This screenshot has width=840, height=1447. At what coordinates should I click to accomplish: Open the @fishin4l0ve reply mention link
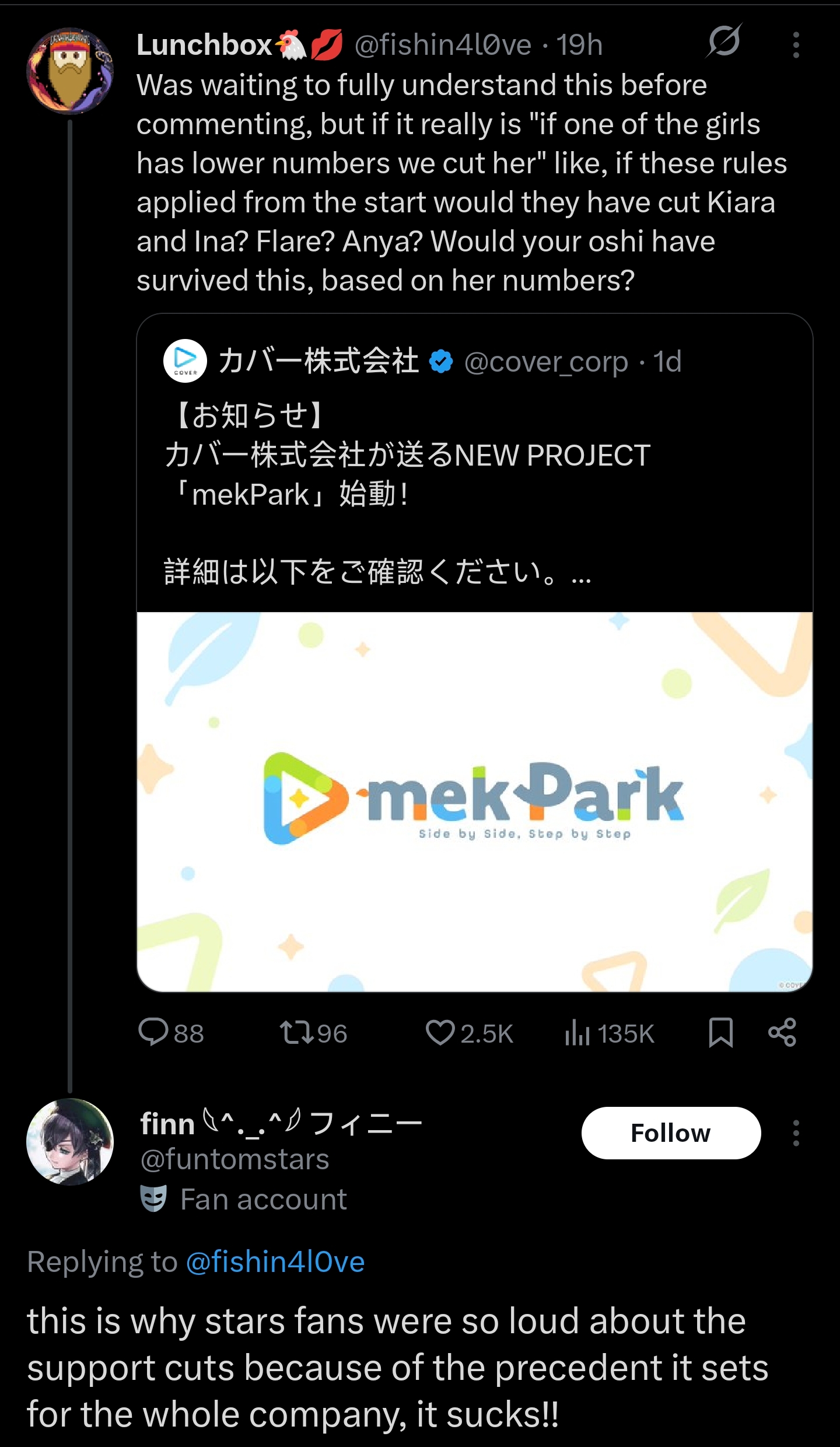pyautogui.click(x=275, y=1261)
